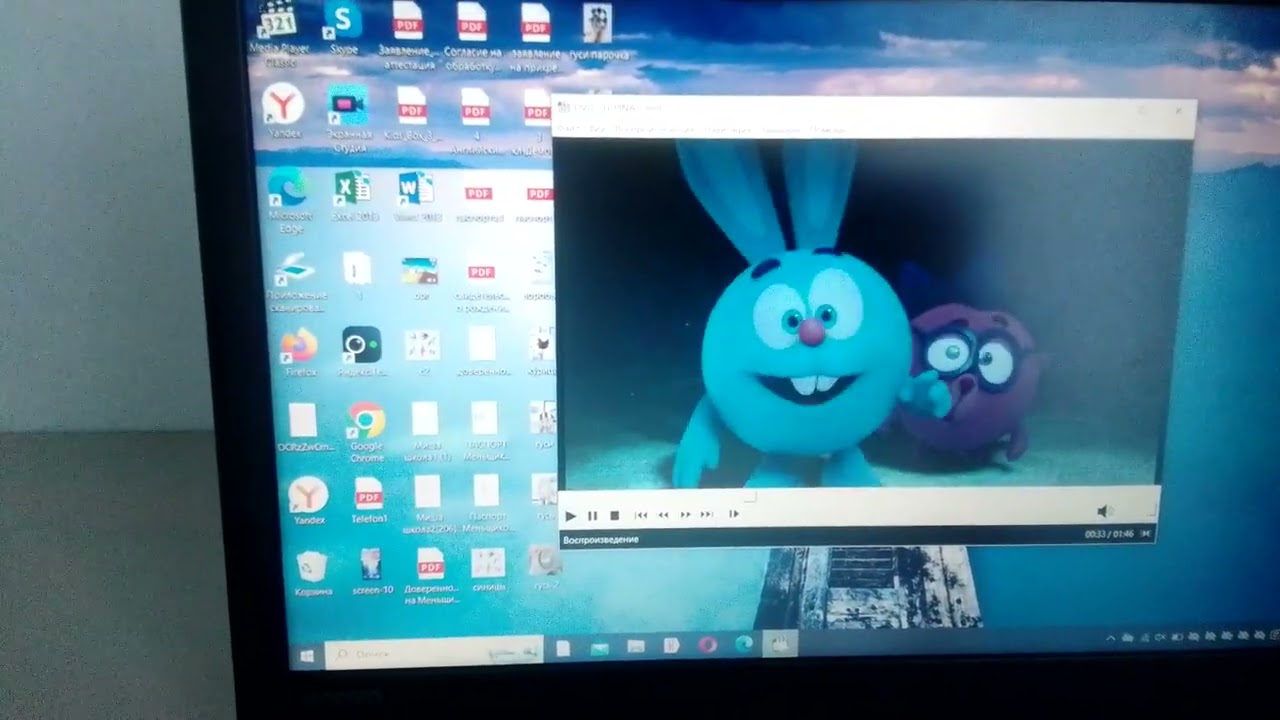Open the Mail app from the taskbar
1280x720 pixels.
point(599,648)
